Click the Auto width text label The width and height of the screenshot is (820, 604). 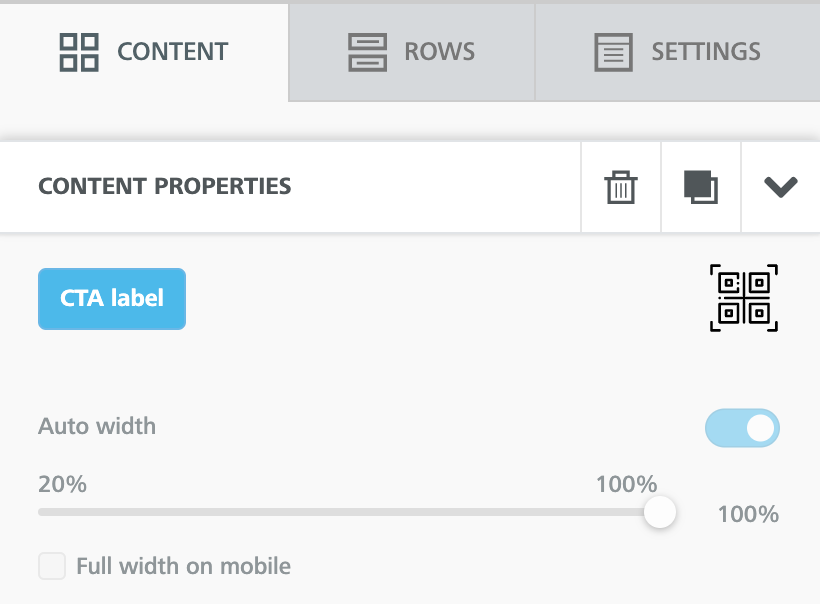[97, 427]
